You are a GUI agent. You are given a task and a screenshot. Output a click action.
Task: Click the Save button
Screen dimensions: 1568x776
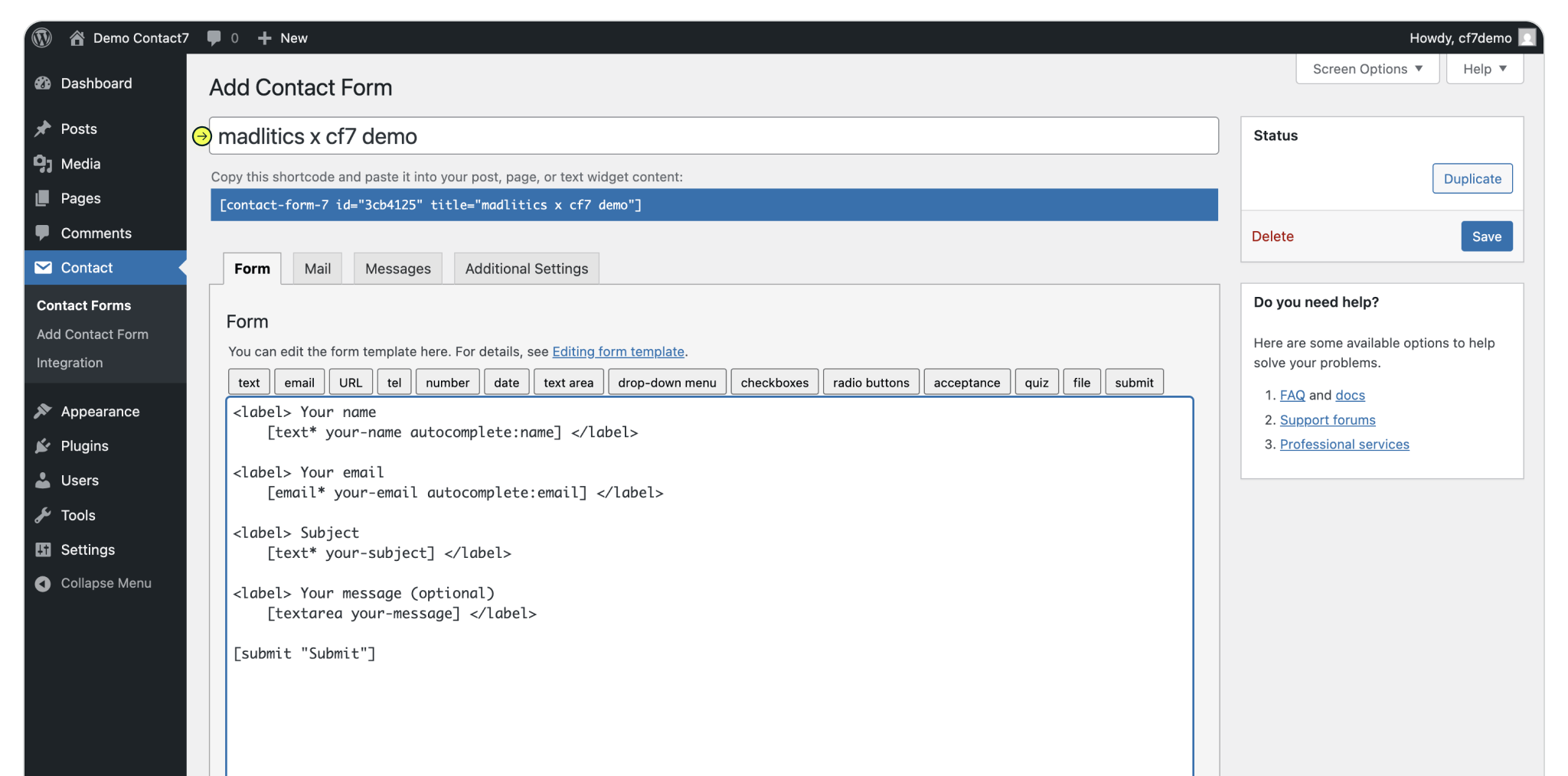click(x=1487, y=236)
